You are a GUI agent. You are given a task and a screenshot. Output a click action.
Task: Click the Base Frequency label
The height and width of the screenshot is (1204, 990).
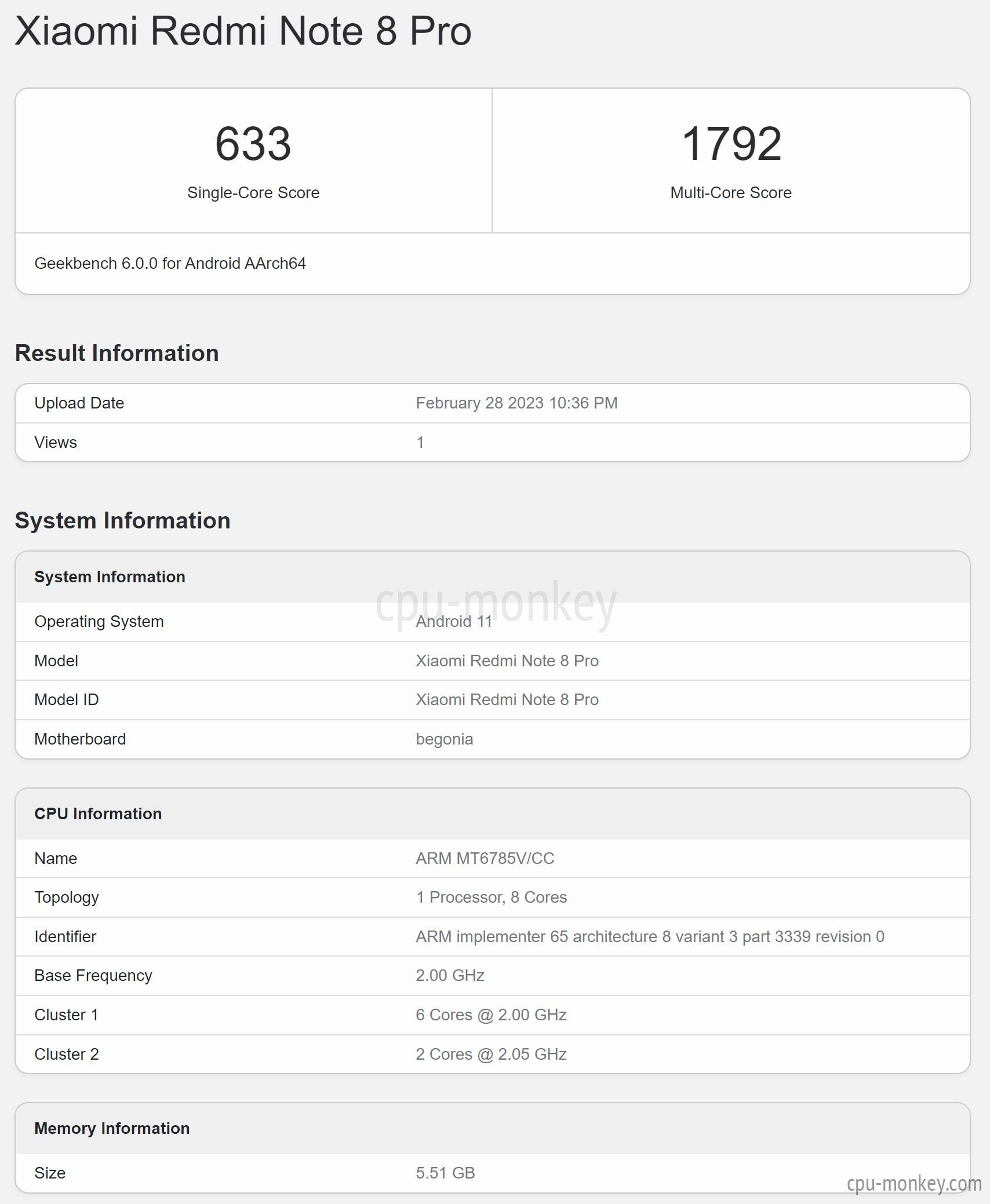click(93, 976)
